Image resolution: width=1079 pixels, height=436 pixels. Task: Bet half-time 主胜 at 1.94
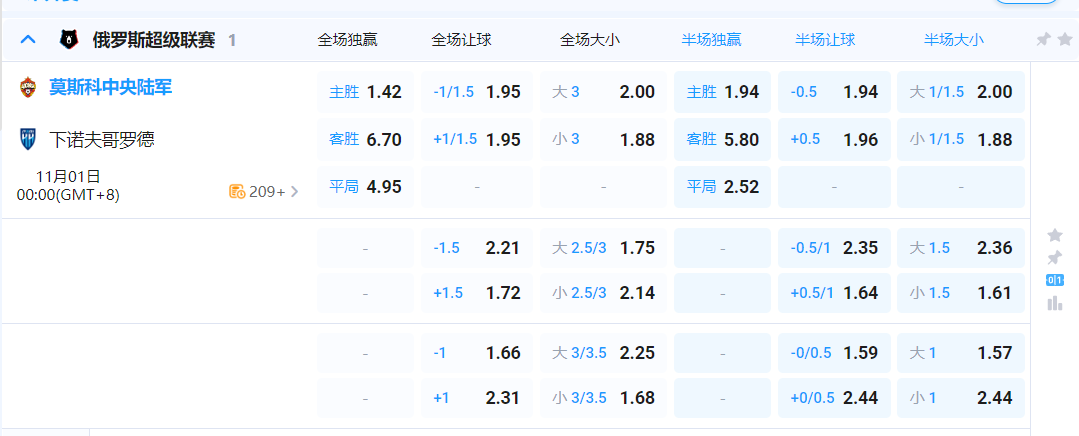click(723, 92)
